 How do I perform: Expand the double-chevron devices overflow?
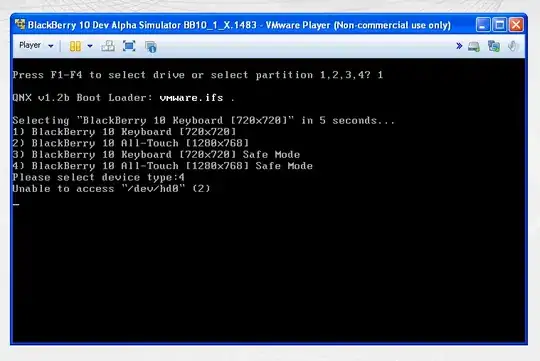pyautogui.click(x=459, y=46)
